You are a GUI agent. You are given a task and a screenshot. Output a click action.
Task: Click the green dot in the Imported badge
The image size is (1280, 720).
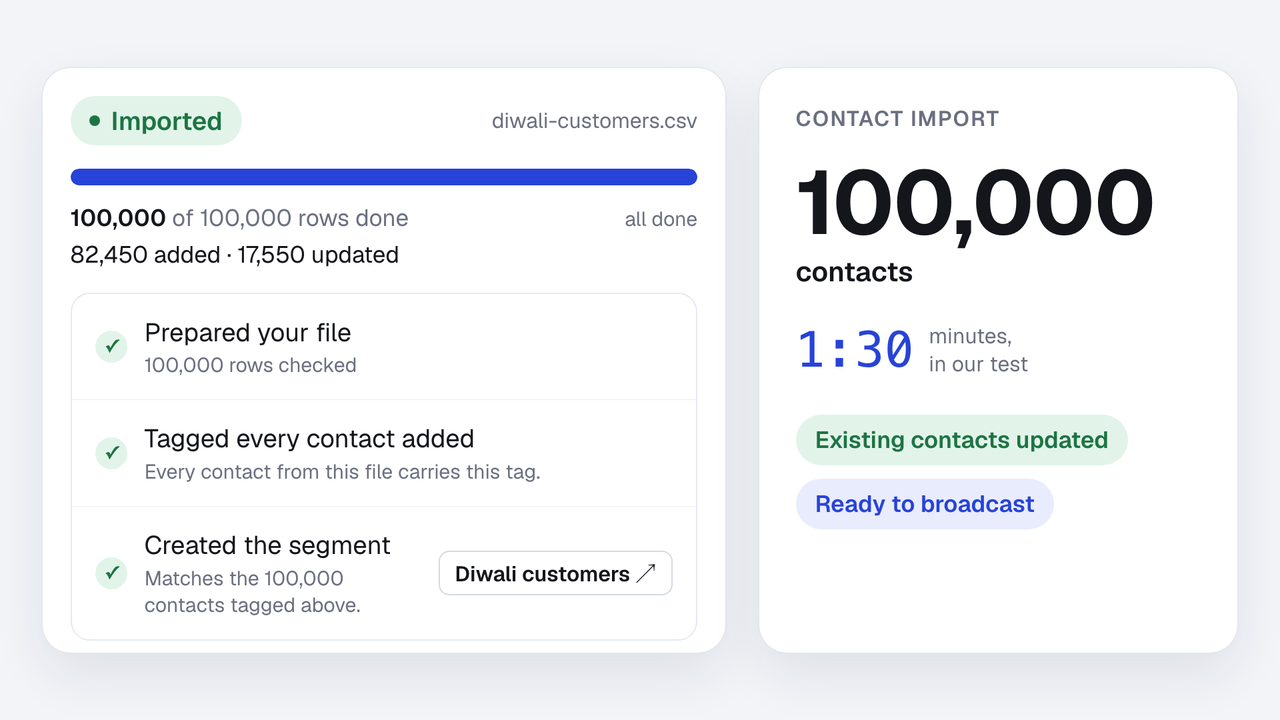[95, 121]
